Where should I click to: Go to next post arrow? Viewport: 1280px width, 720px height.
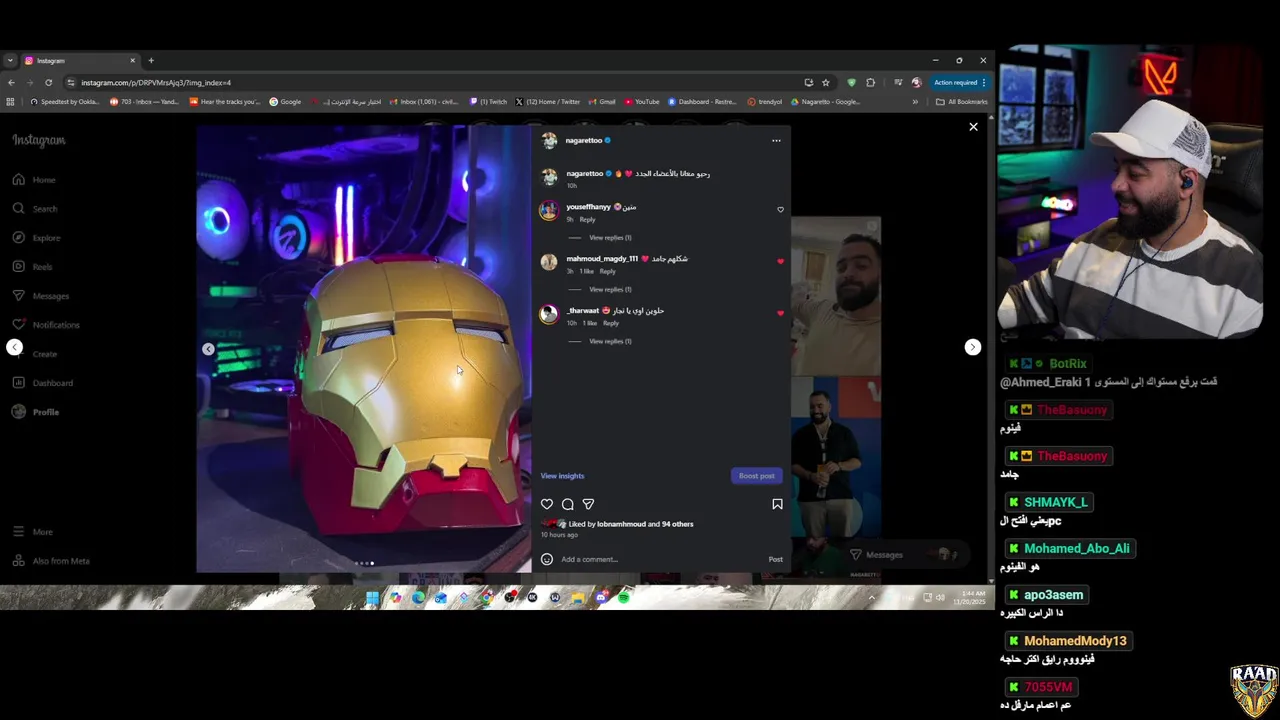tap(972, 347)
